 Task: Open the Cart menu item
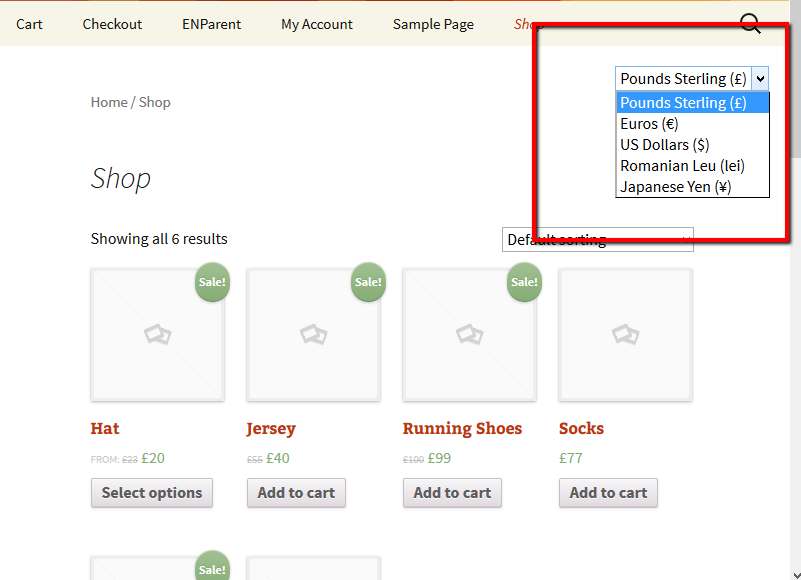(x=29, y=24)
